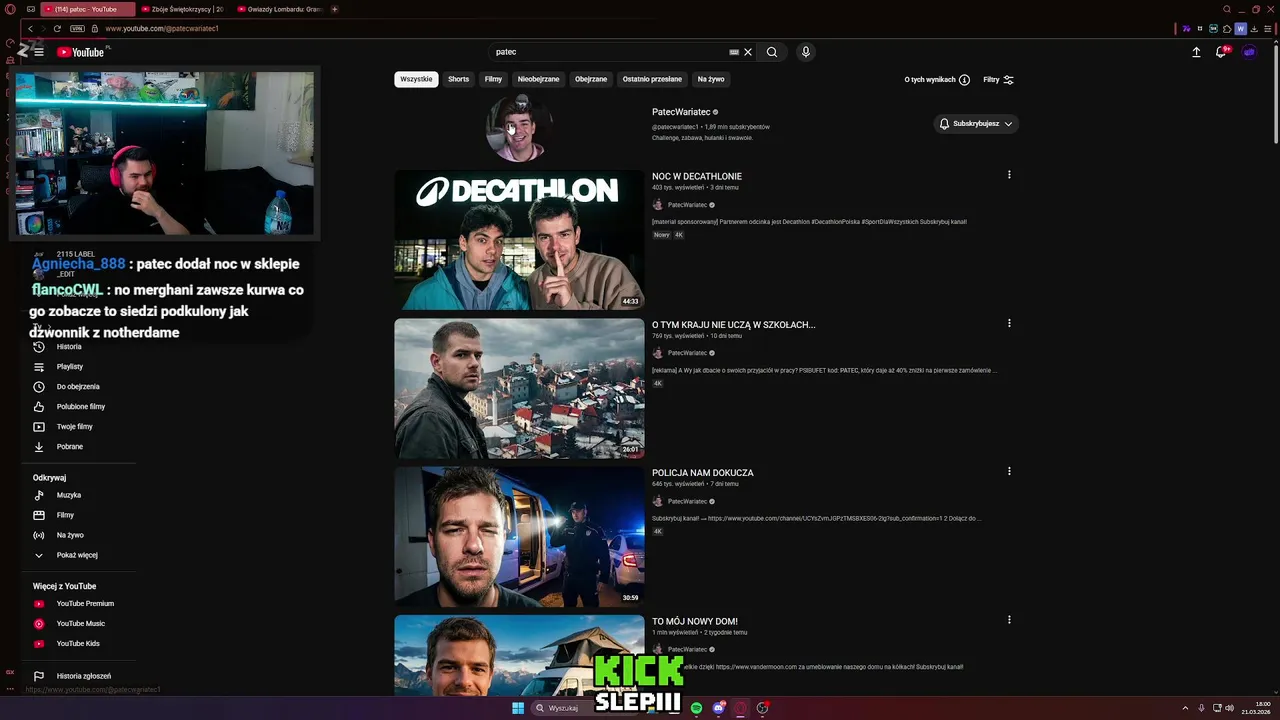Screen dimensions: 1280x720
Task: Toggle the browser VPN badge
Action: coord(77,28)
